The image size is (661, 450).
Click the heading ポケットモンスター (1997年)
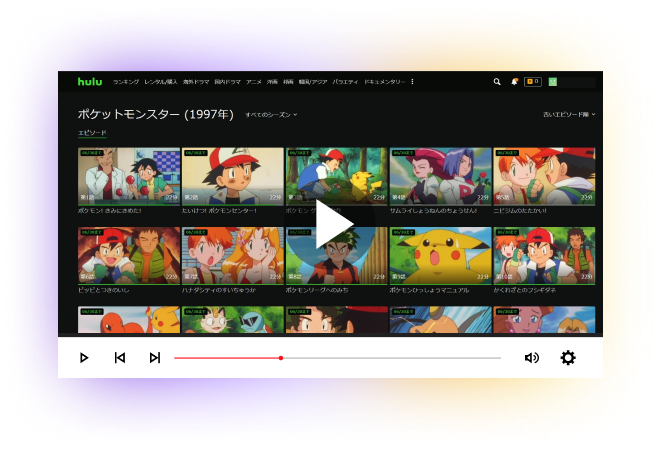point(156,114)
